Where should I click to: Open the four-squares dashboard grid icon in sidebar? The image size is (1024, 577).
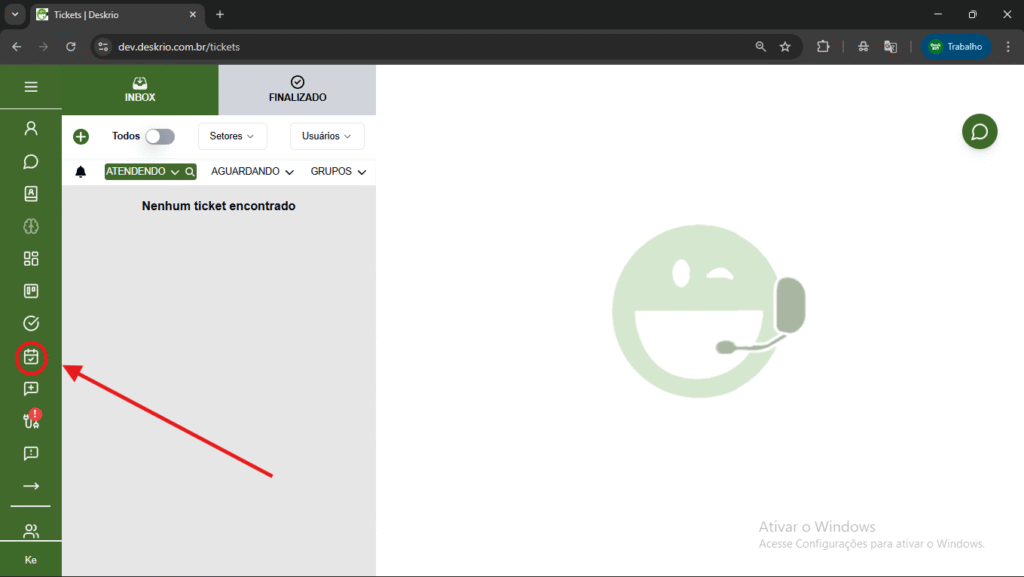pos(31,259)
